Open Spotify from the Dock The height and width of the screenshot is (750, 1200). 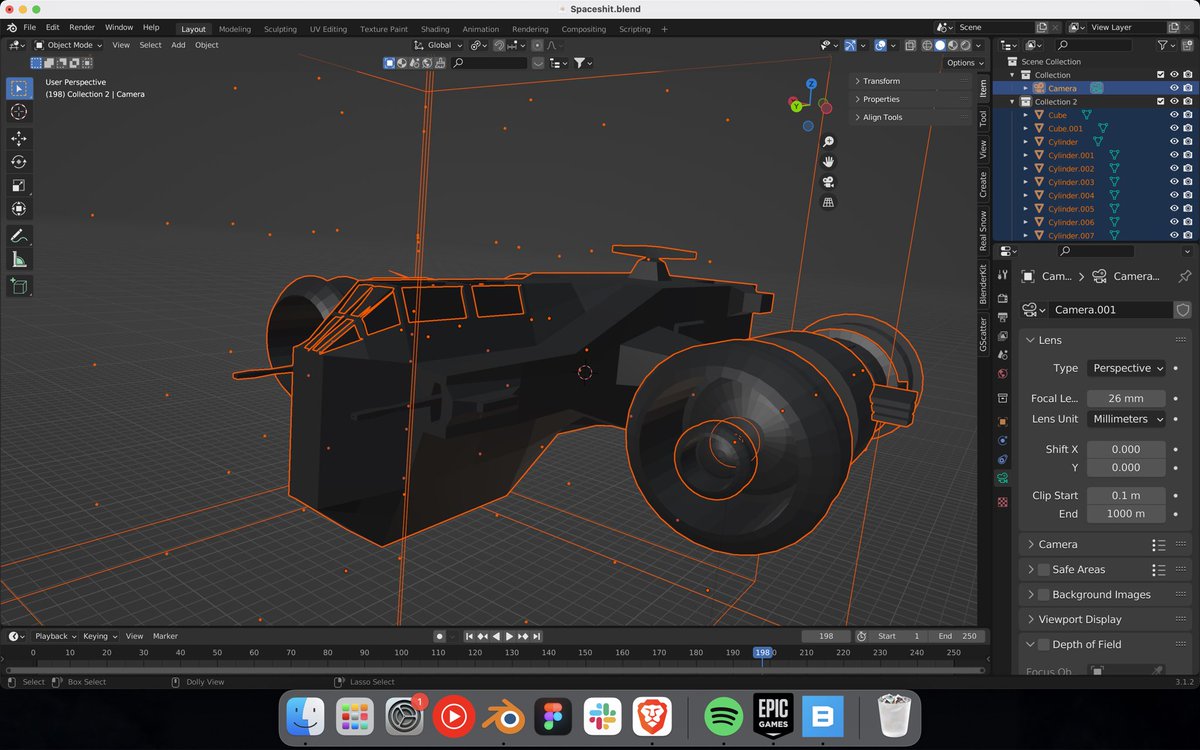point(723,717)
